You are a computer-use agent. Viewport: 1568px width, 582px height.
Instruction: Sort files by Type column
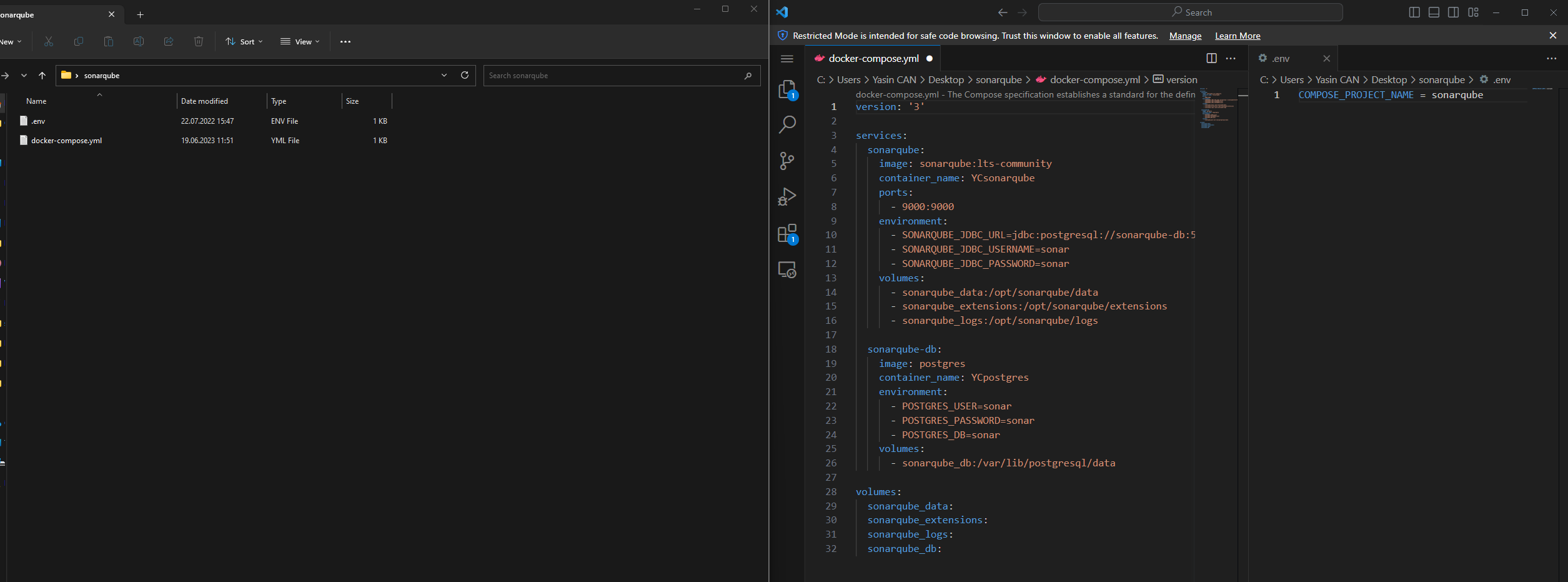279,101
